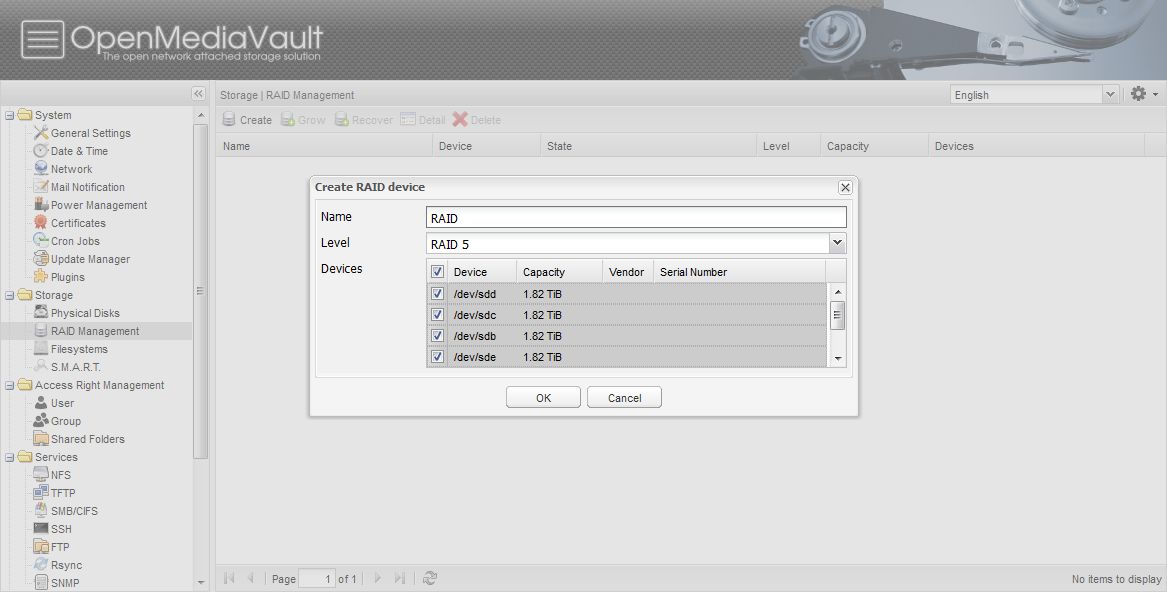
Task: Collapse the Services tree node
Action: coord(10,456)
